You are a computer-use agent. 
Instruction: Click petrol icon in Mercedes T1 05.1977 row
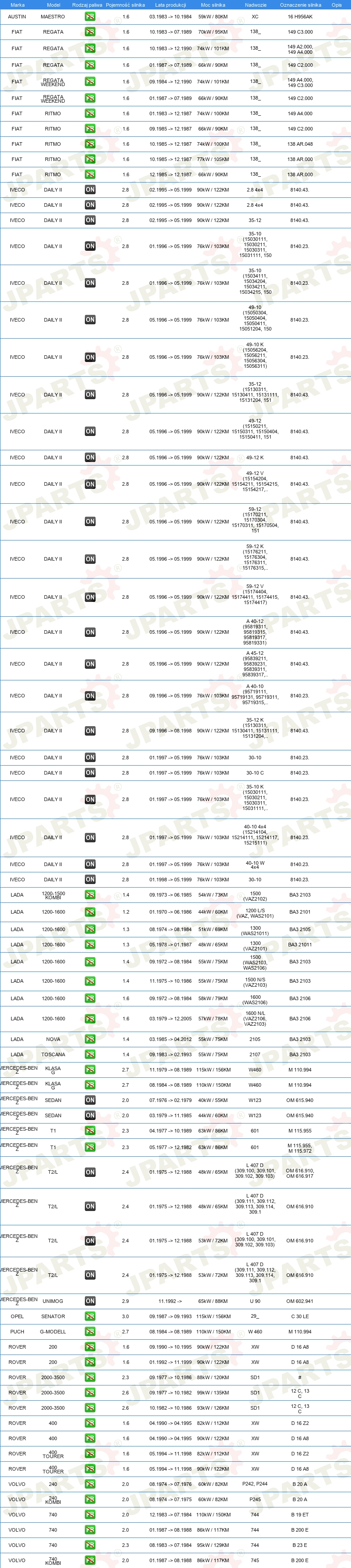pyautogui.click(x=90, y=1147)
